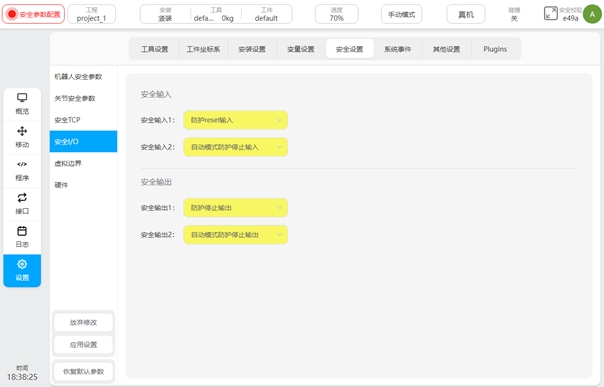Open the 接口 interface loop icon
This screenshot has width=604, height=387.
point(22,198)
